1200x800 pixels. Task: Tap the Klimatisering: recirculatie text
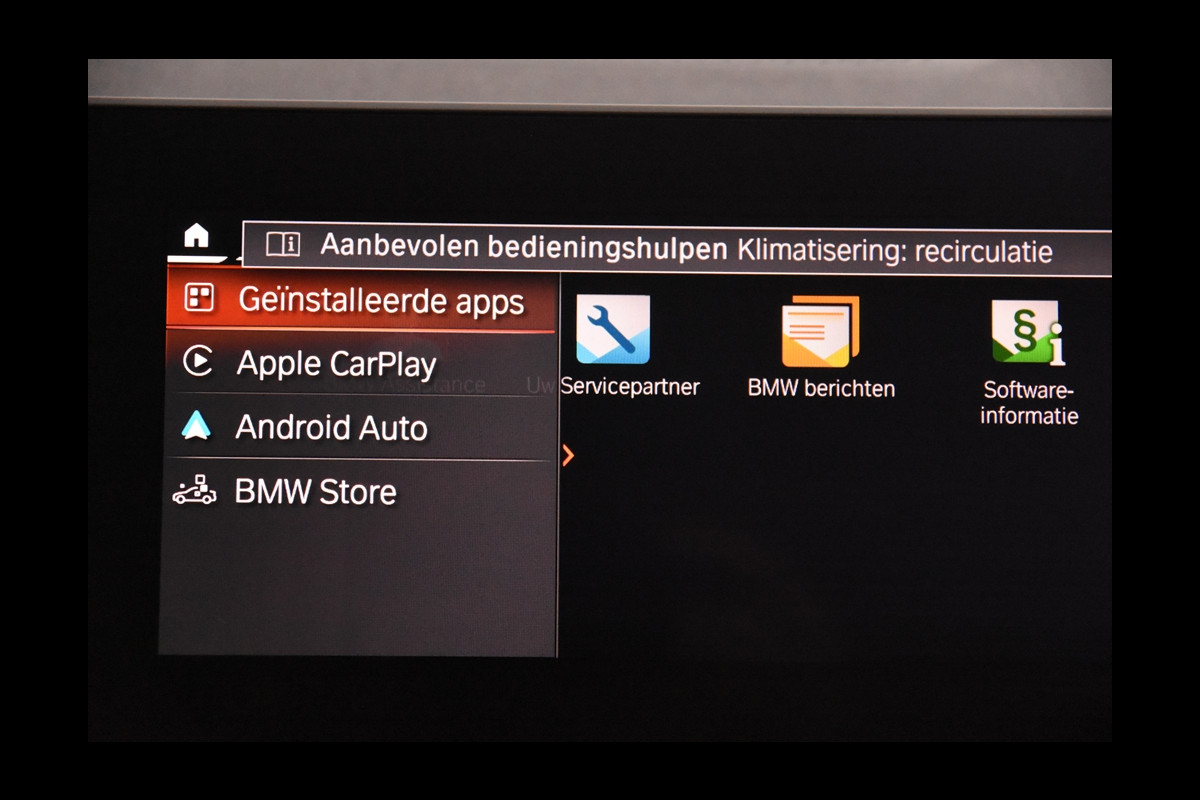pos(894,251)
